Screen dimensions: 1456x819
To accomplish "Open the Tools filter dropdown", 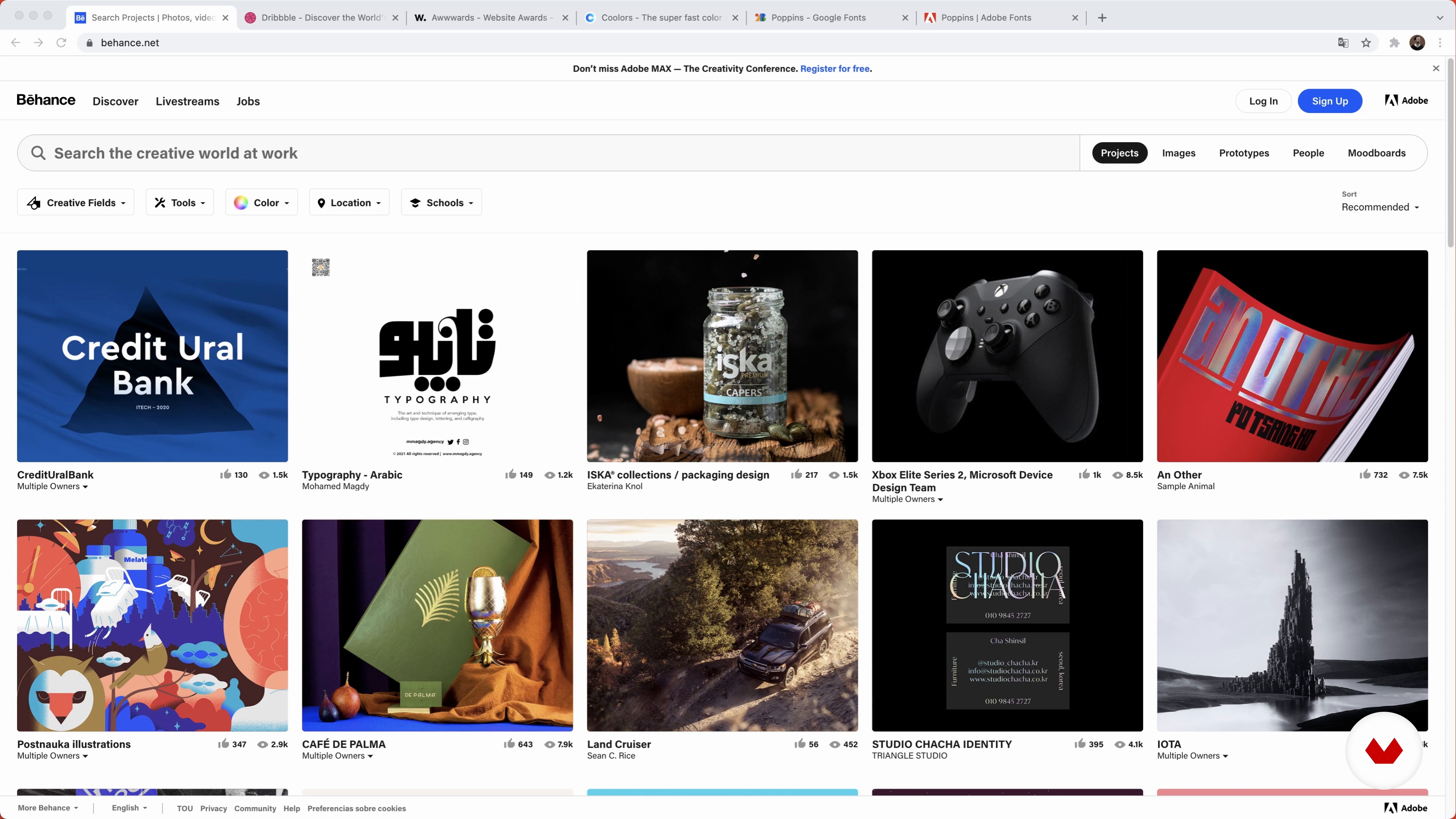I will coord(180,202).
